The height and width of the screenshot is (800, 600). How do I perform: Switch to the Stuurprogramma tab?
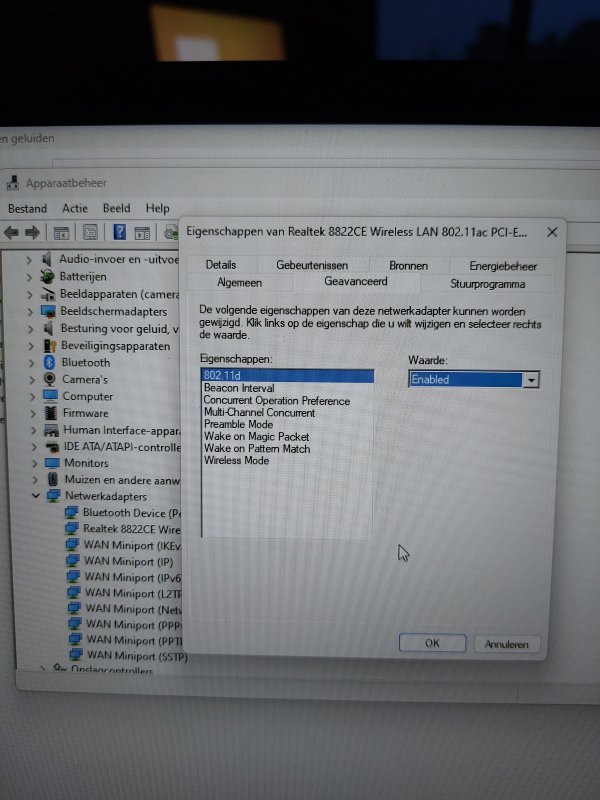pos(487,283)
